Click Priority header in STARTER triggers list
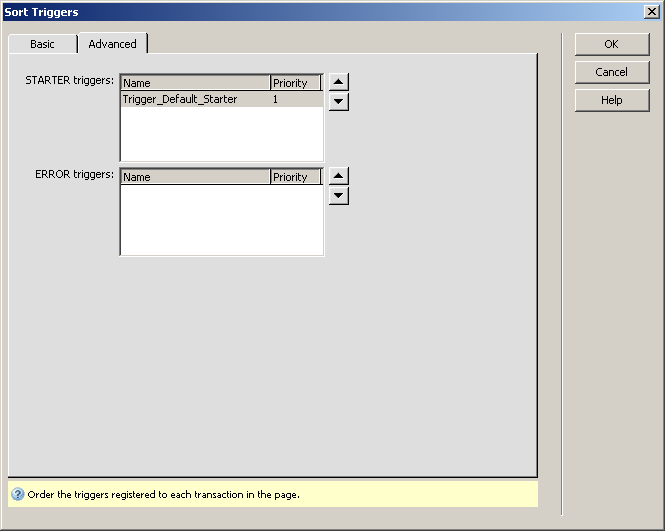This screenshot has width=665, height=531. click(296, 83)
